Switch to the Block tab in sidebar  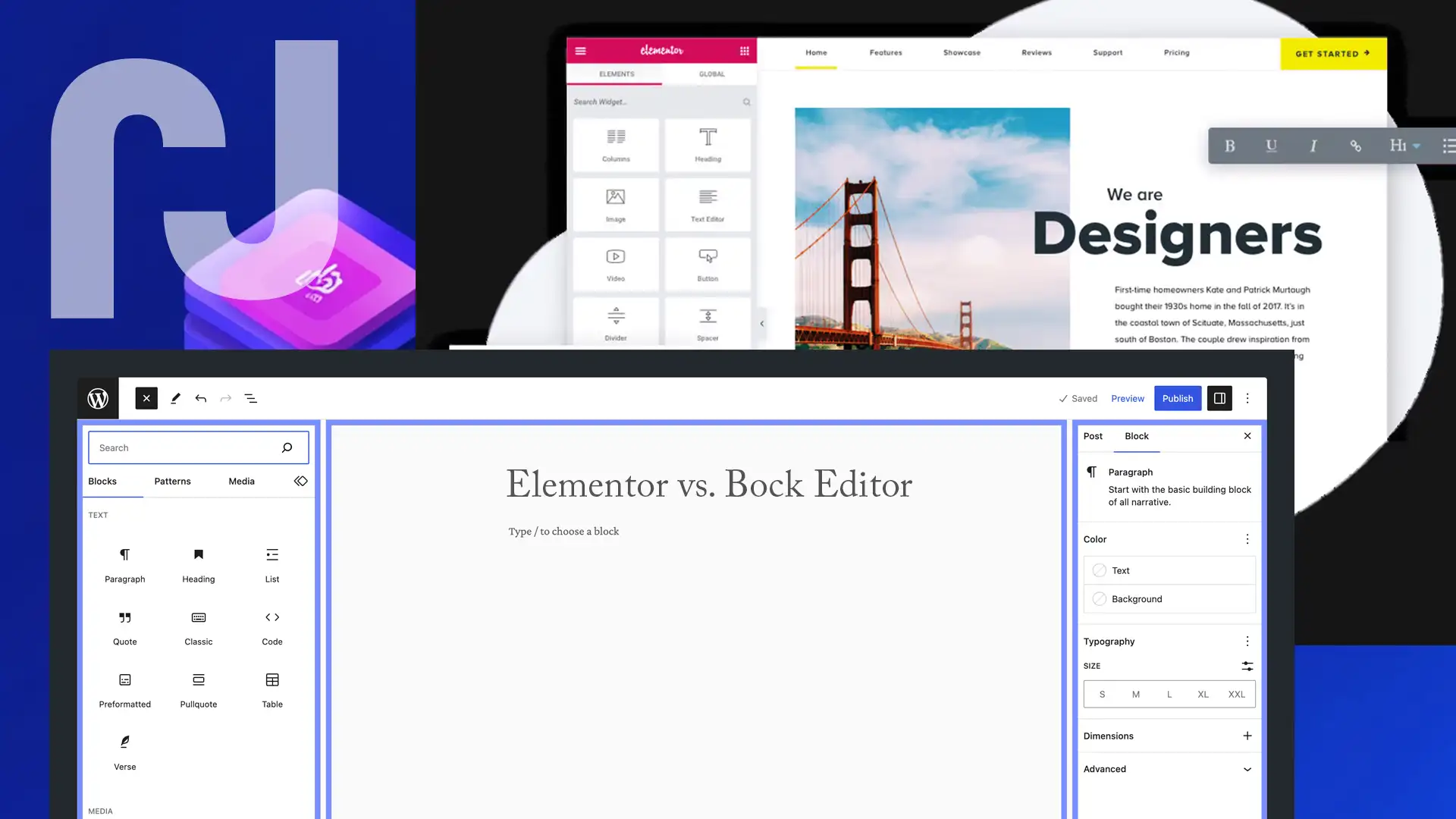1137,436
